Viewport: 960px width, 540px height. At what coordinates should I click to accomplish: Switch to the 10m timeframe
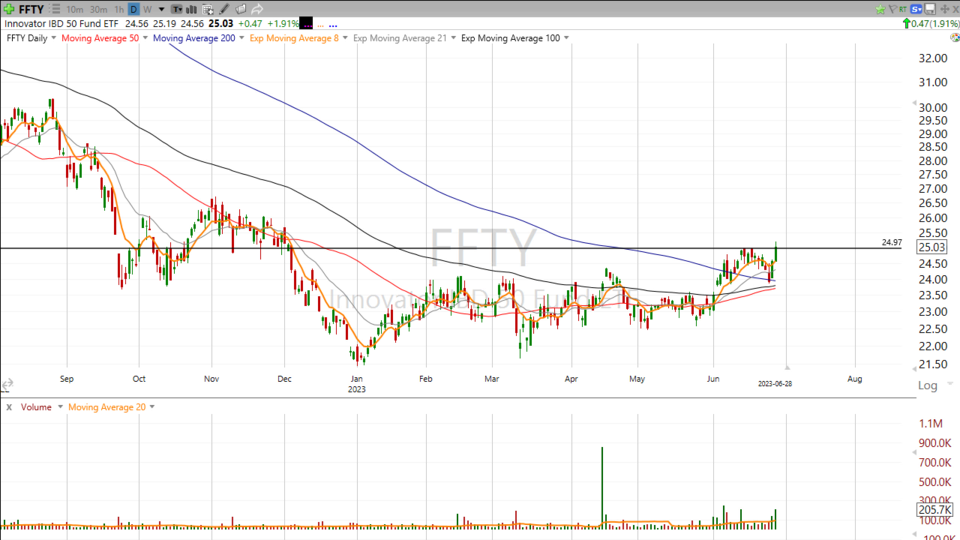(75, 9)
